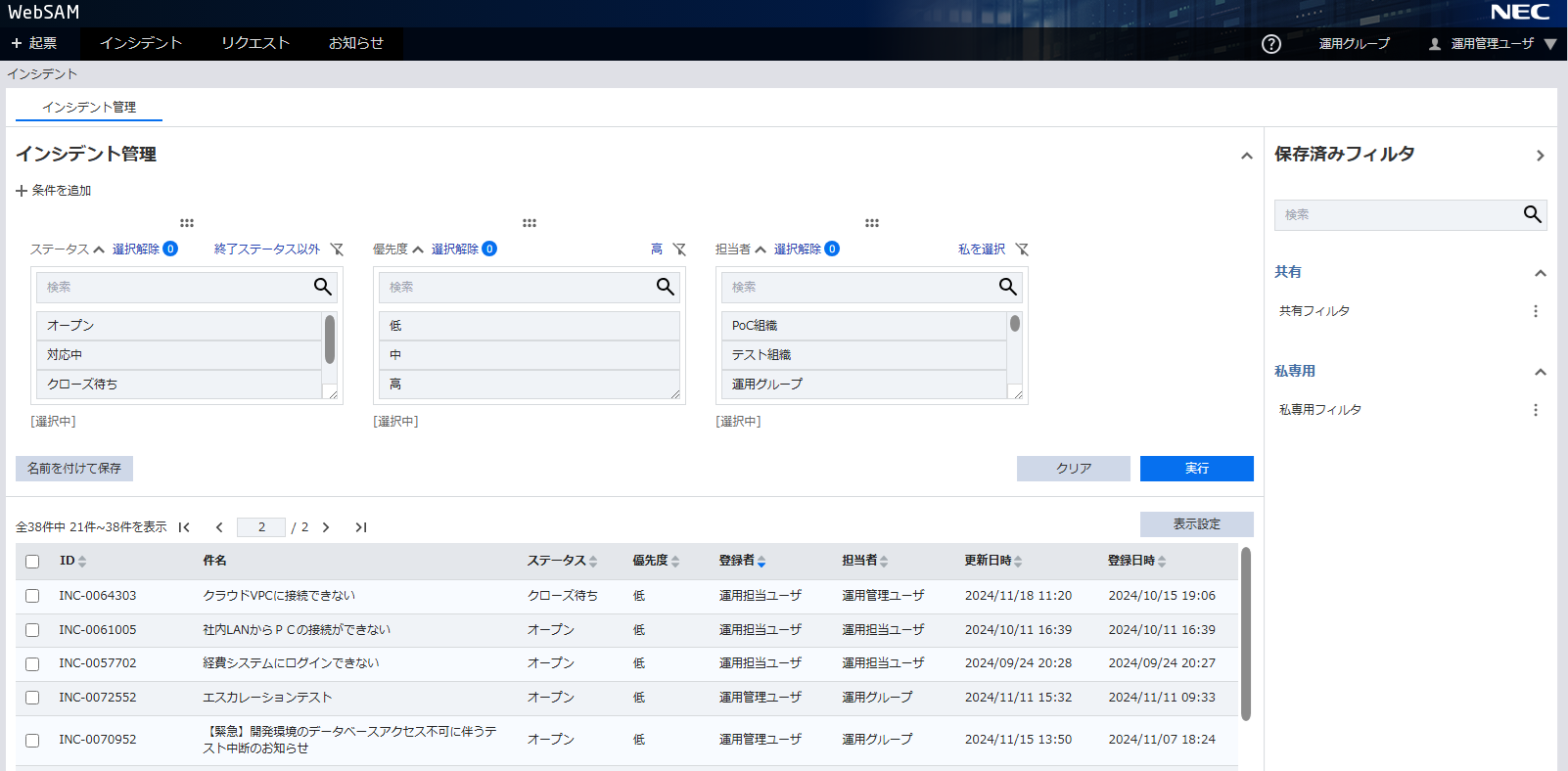Click the incident table vertical scrollbar
Viewport: 1568px width, 771px height.
(1246, 634)
